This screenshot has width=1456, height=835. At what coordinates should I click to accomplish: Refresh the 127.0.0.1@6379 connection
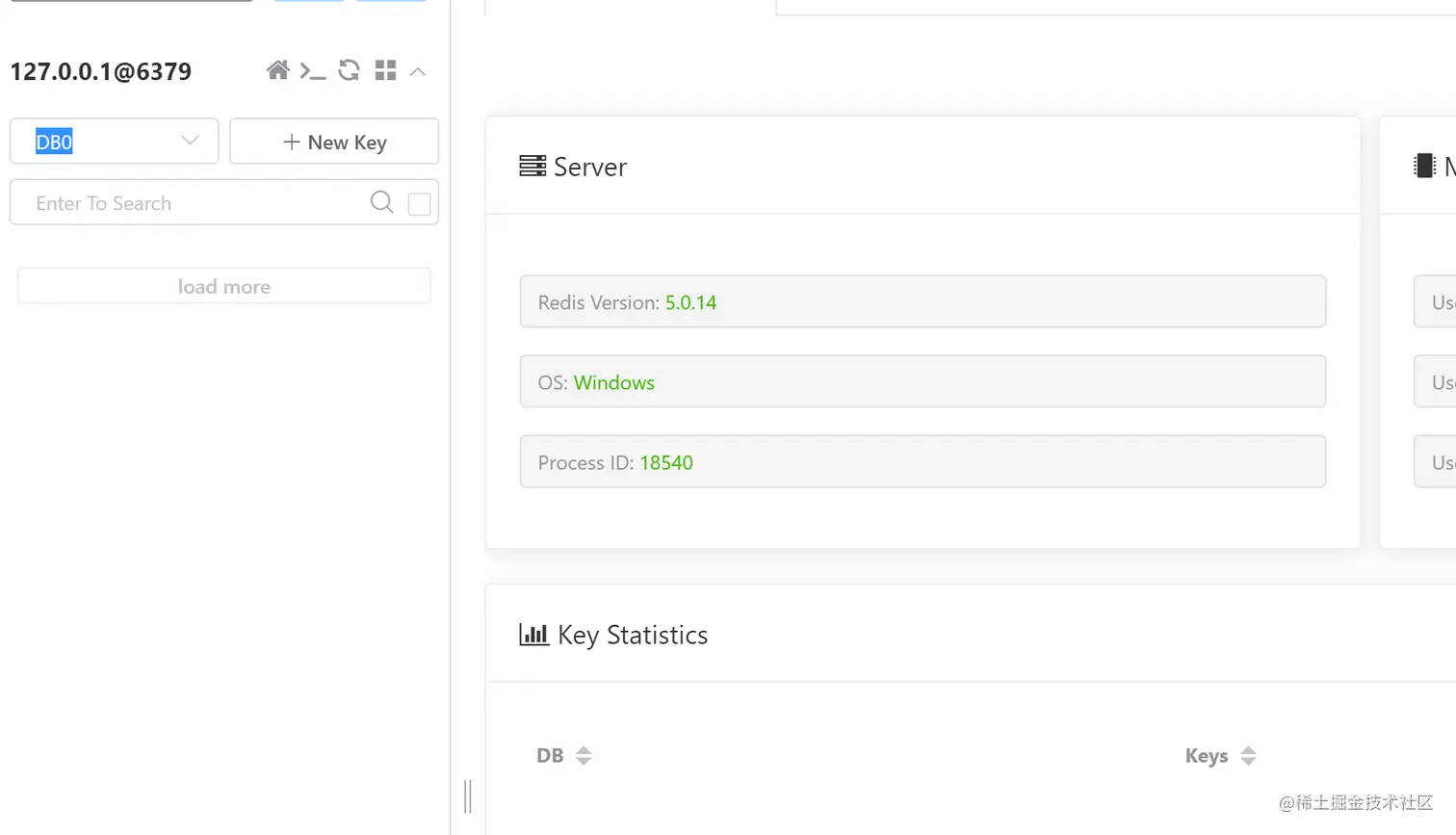[349, 70]
